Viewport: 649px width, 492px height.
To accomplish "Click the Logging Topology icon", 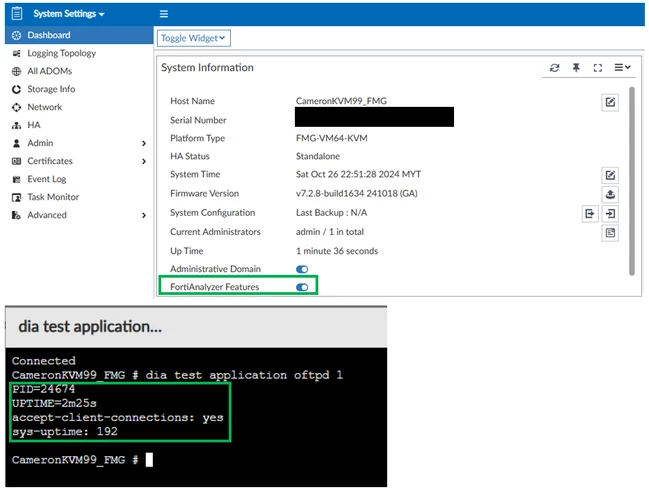I will click(x=16, y=53).
